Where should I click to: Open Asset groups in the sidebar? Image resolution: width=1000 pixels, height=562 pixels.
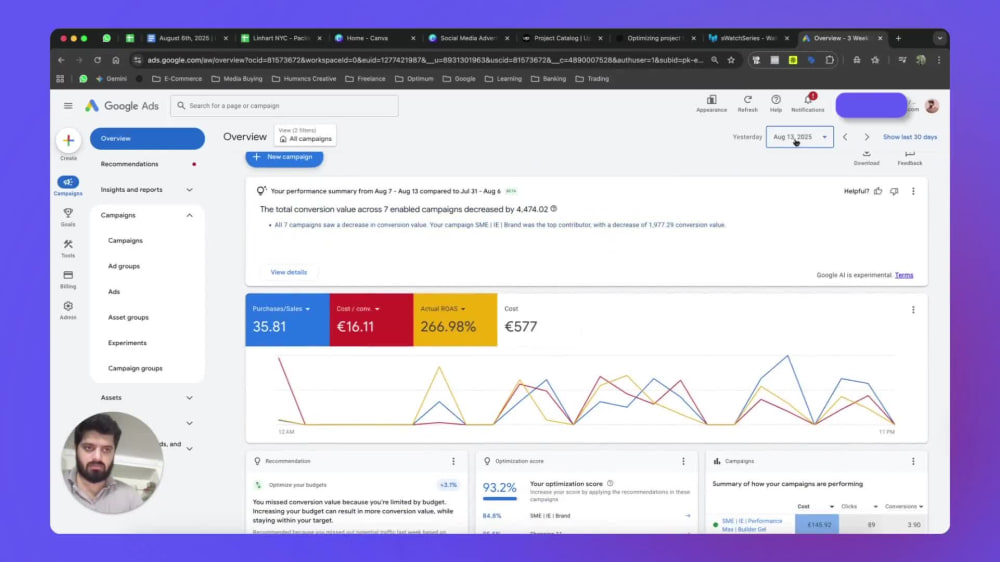pyautogui.click(x=128, y=317)
